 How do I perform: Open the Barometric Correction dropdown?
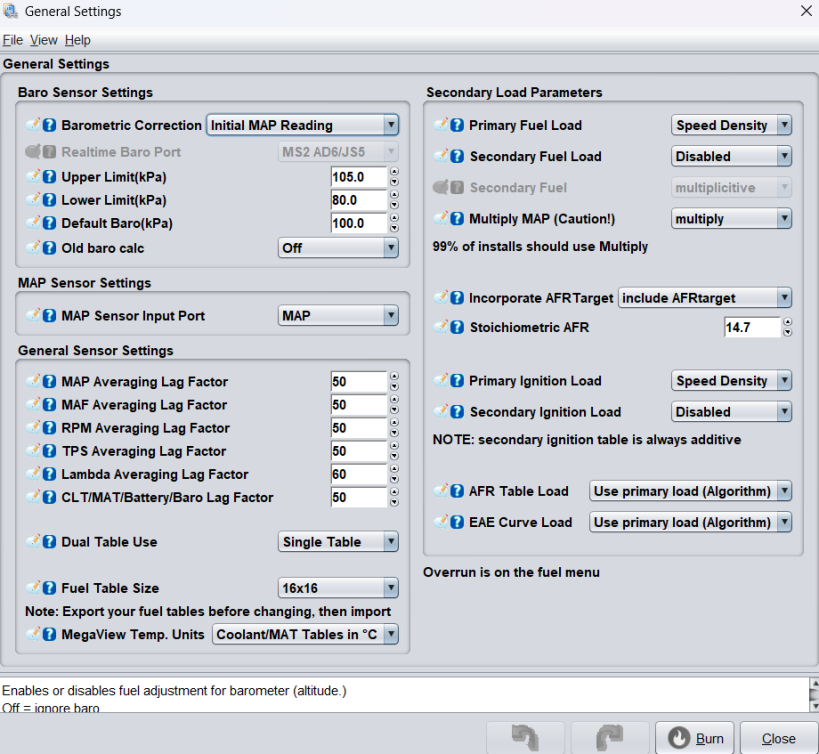[x=302, y=125]
